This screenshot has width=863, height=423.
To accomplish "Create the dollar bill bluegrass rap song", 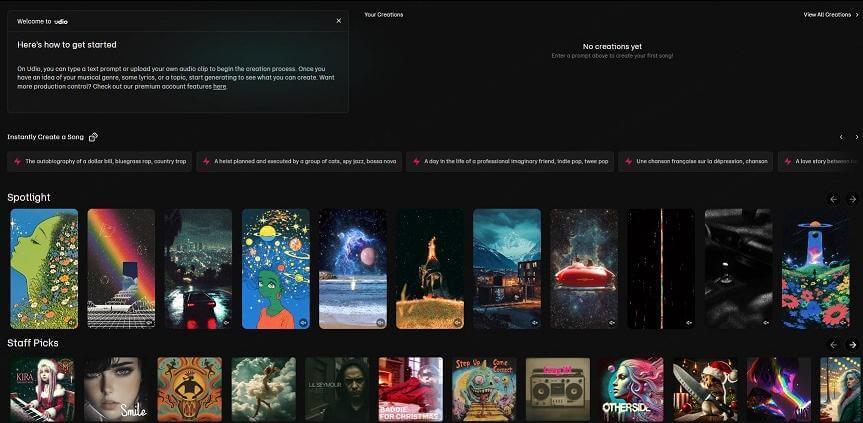I will pyautogui.click(x=100, y=162).
